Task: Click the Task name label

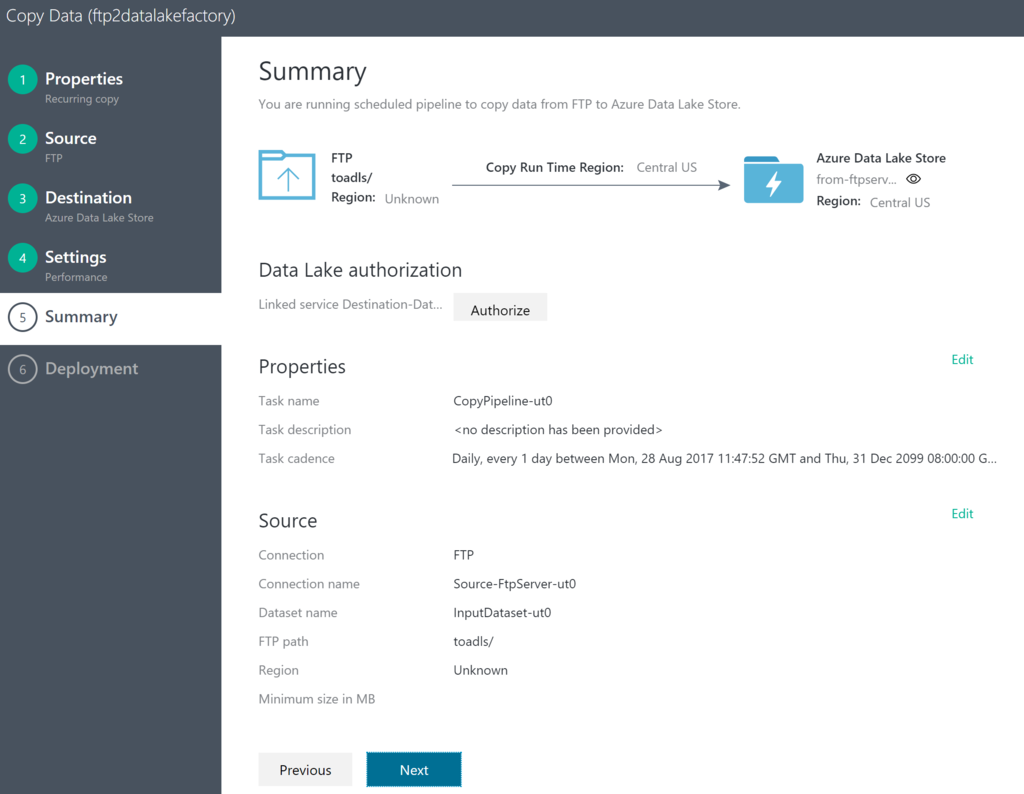Action: (289, 401)
